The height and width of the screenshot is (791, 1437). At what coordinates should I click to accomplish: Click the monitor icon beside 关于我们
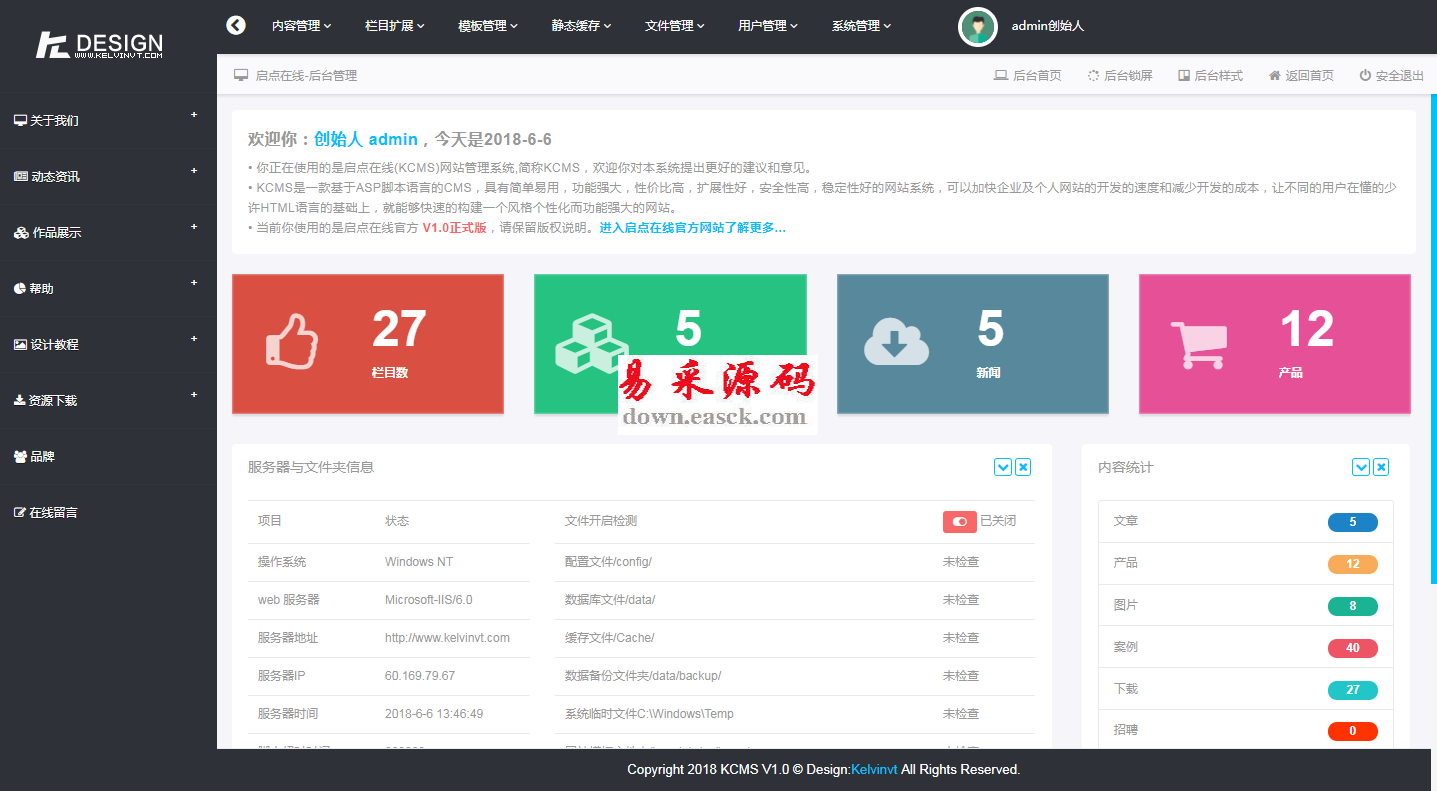20,120
